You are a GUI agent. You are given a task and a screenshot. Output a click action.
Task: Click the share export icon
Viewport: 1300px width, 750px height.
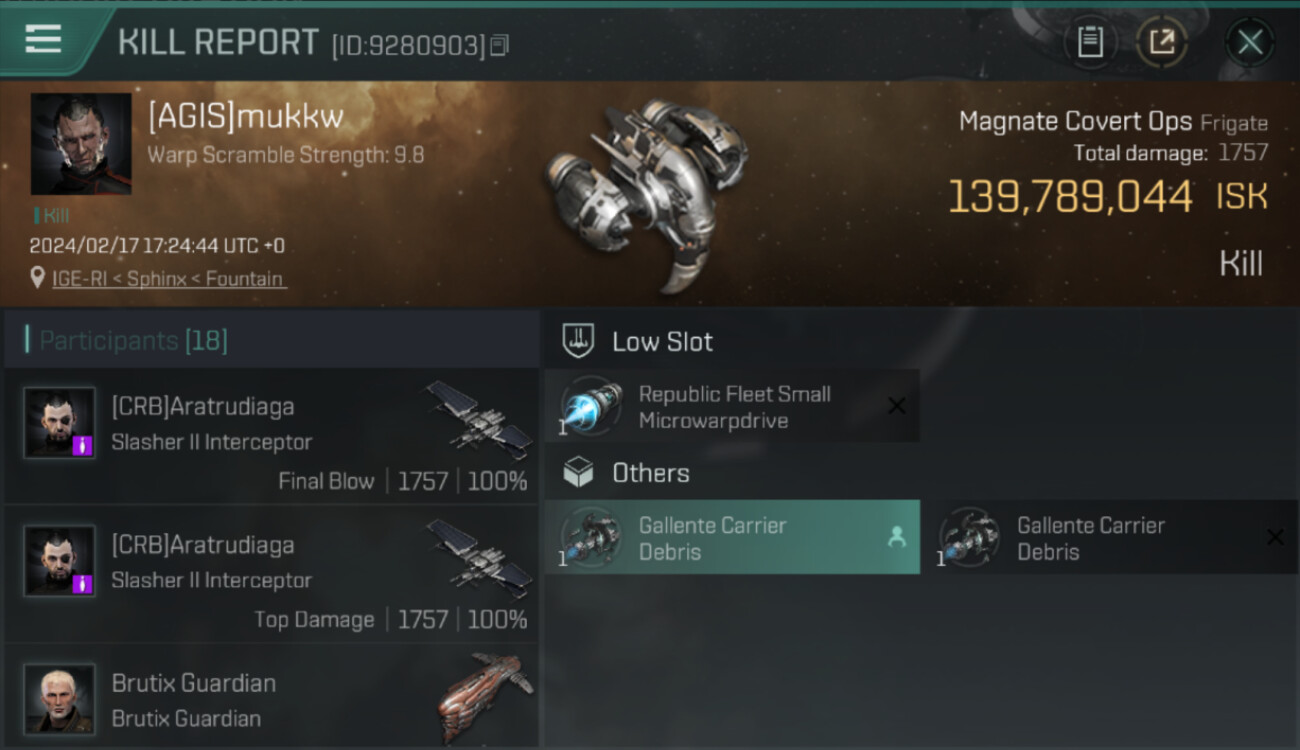point(1161,42)
